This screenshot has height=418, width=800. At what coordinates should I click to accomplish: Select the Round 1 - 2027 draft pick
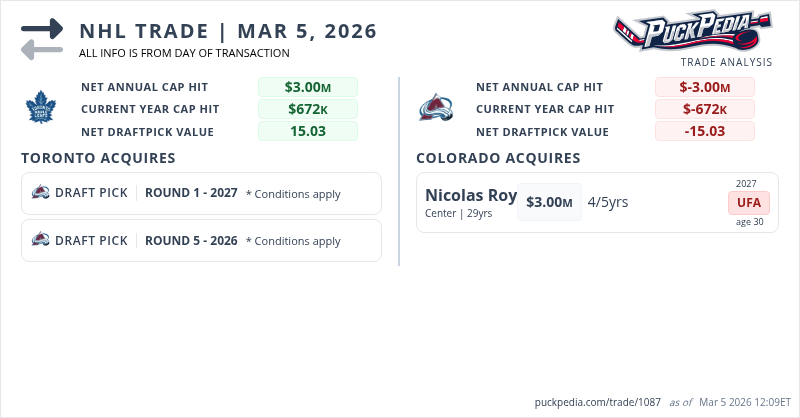coord(191,193)
